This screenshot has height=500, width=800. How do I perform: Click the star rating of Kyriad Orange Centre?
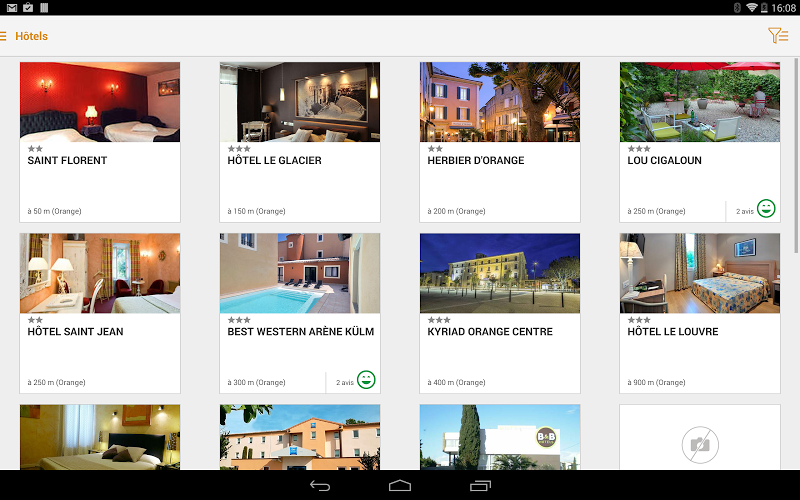click(x=439, y=320)
